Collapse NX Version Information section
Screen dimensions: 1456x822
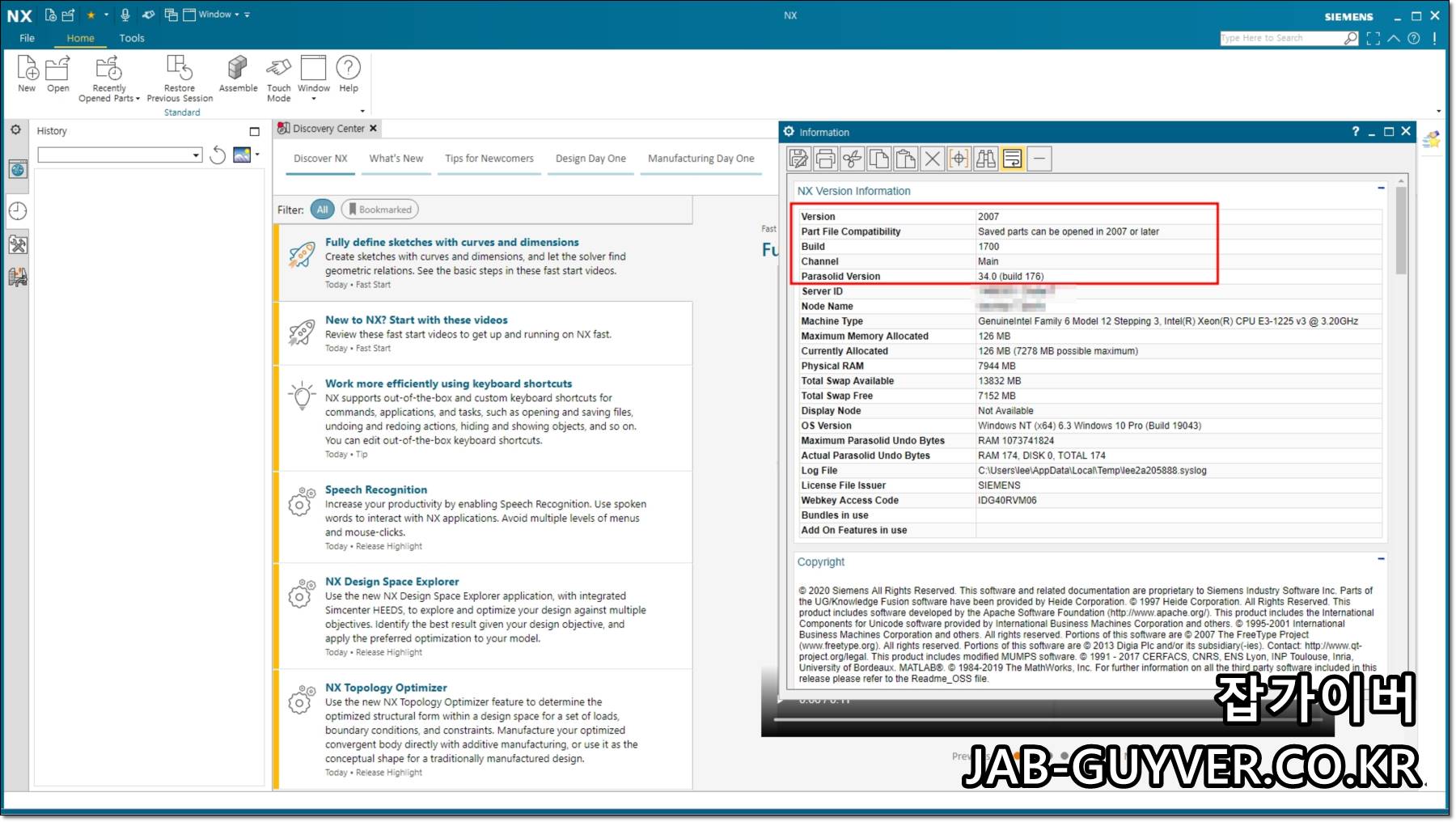pos(1381,189)
